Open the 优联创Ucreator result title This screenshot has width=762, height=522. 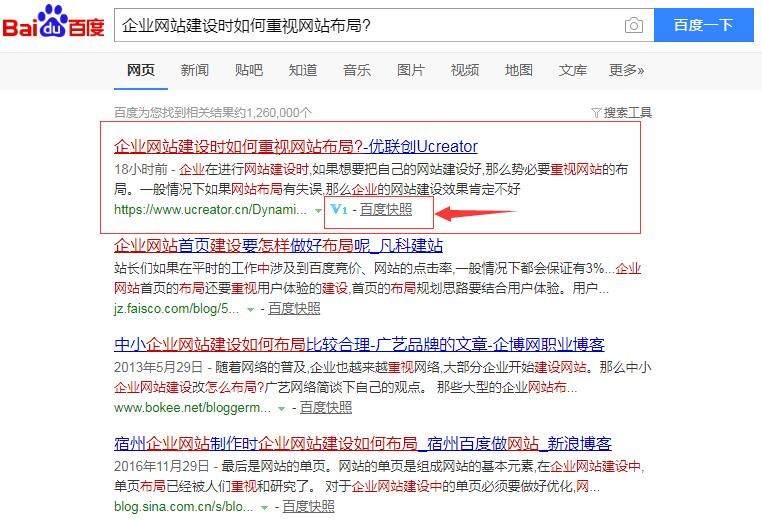(x=296, y=146)
